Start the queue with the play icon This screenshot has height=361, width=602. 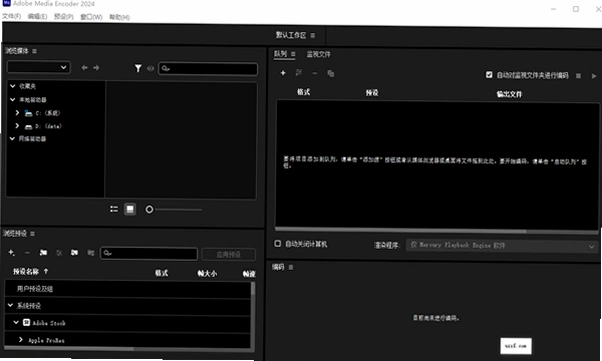coord(594,76)
